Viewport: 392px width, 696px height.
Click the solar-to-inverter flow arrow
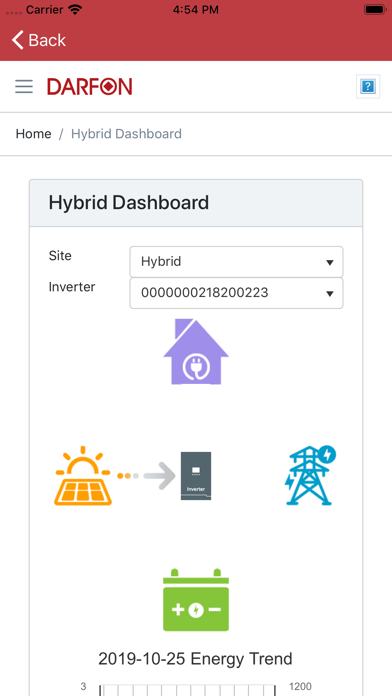point(147,476)
